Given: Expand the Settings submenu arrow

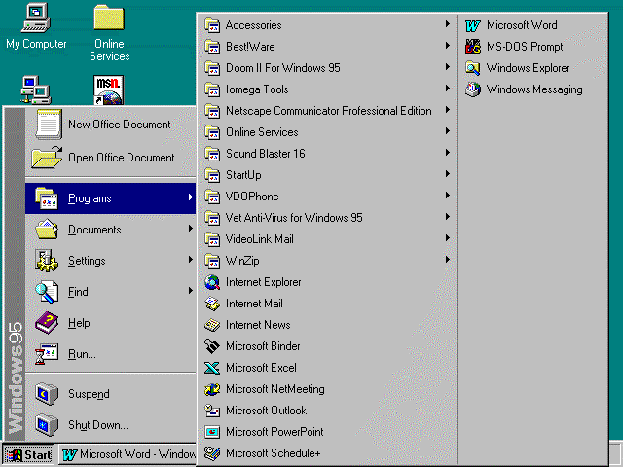Looking at the screenshot, I should point(190,261).
